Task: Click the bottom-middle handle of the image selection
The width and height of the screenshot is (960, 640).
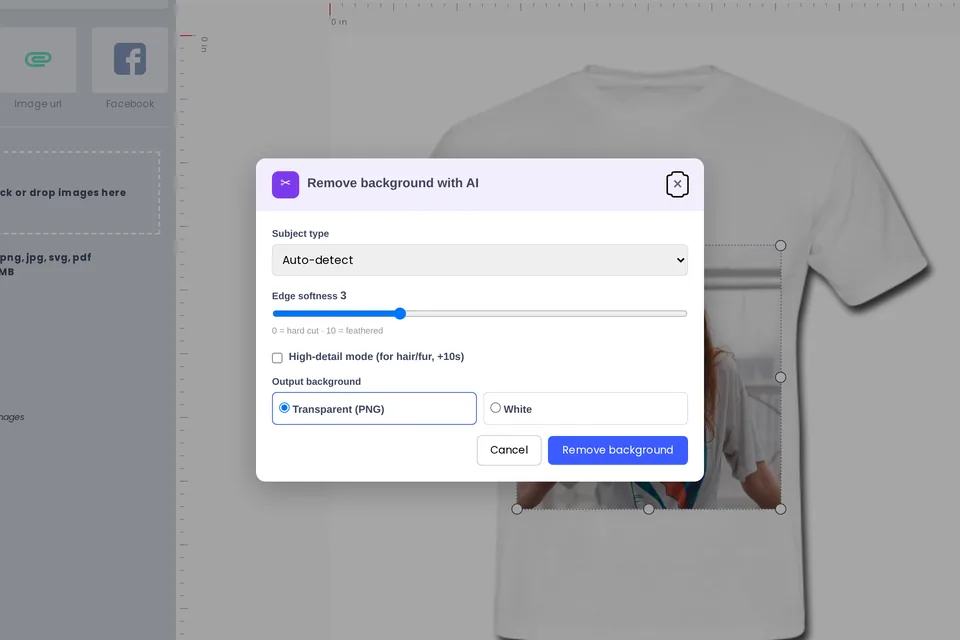Action: coord(648,509)
